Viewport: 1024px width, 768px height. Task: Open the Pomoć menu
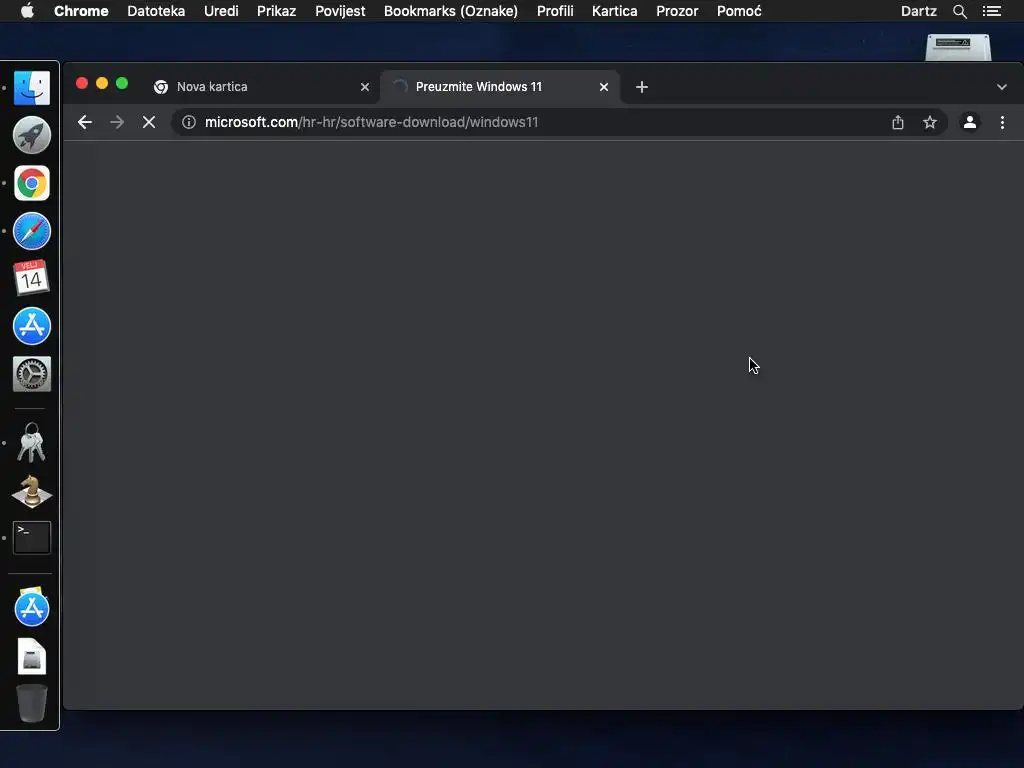[739, 11]
